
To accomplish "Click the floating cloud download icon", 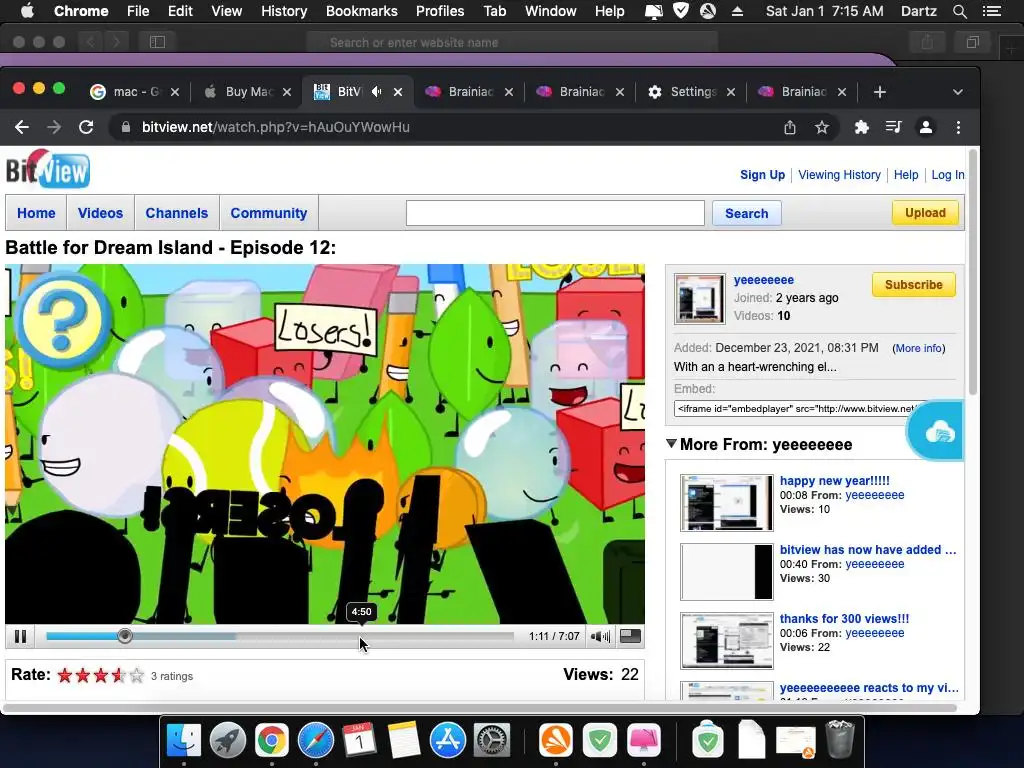I will click(938, 432).
